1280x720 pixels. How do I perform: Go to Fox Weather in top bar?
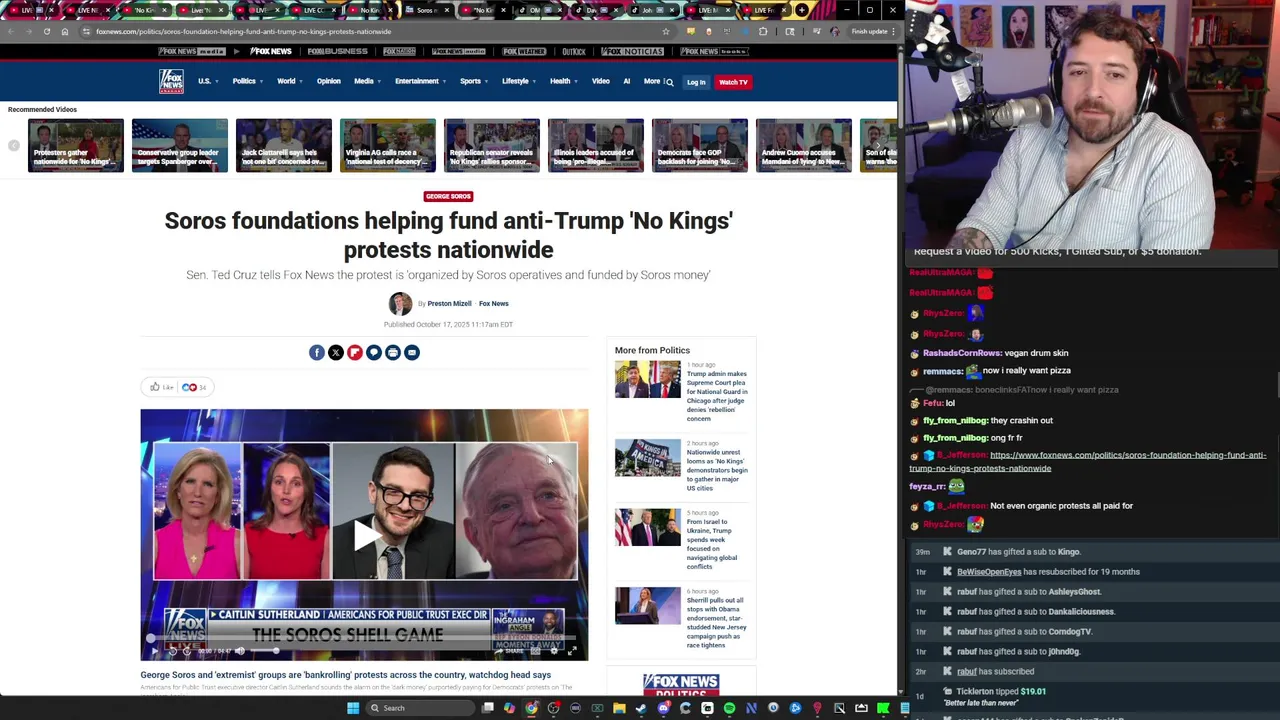coord(524,51)
